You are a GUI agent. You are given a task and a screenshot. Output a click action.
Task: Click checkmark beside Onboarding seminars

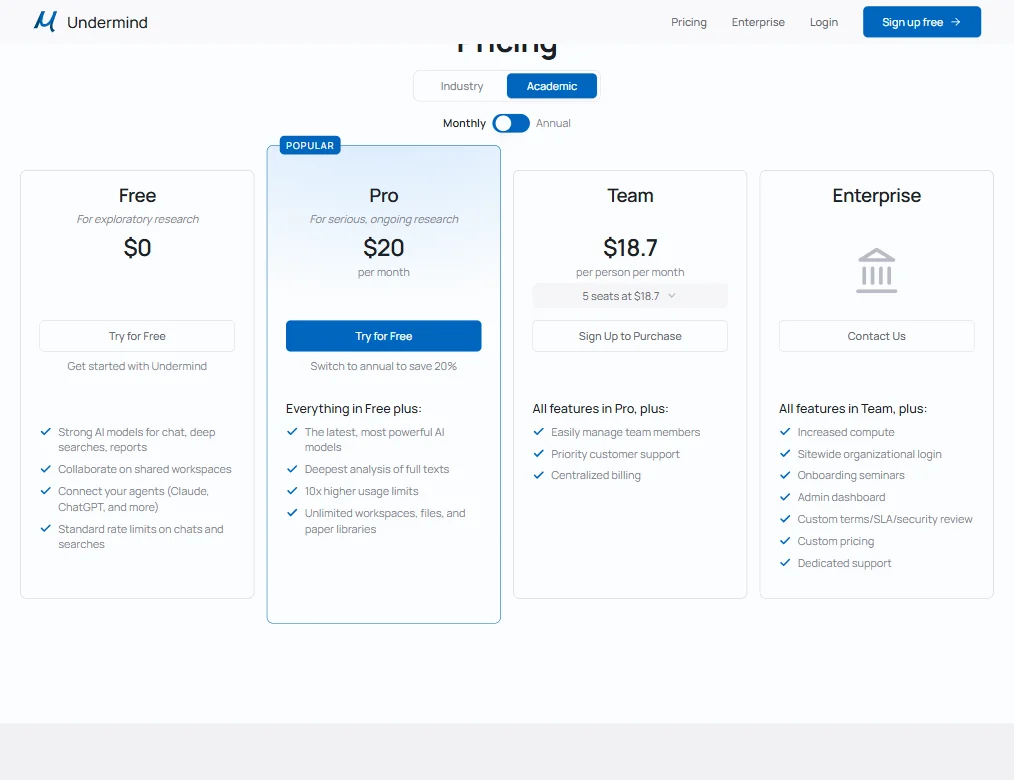785,475
